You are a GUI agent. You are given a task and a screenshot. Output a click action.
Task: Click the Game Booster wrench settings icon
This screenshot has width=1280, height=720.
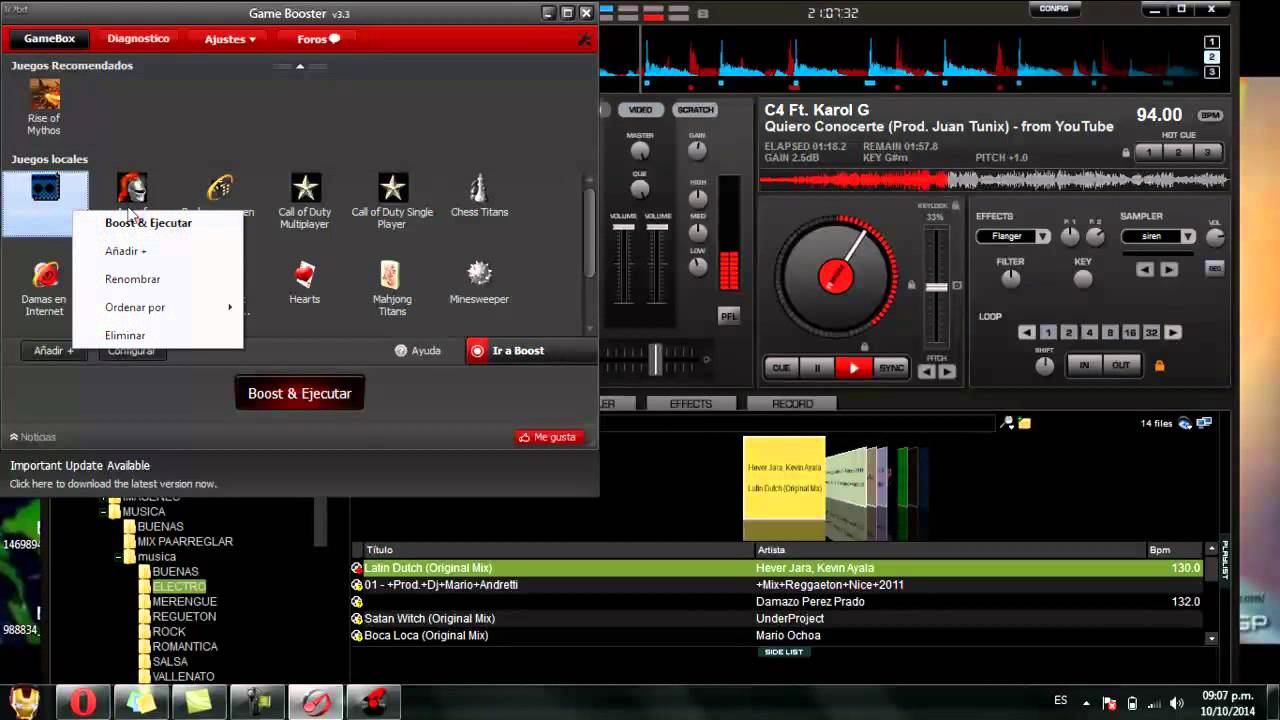[584, 39]
